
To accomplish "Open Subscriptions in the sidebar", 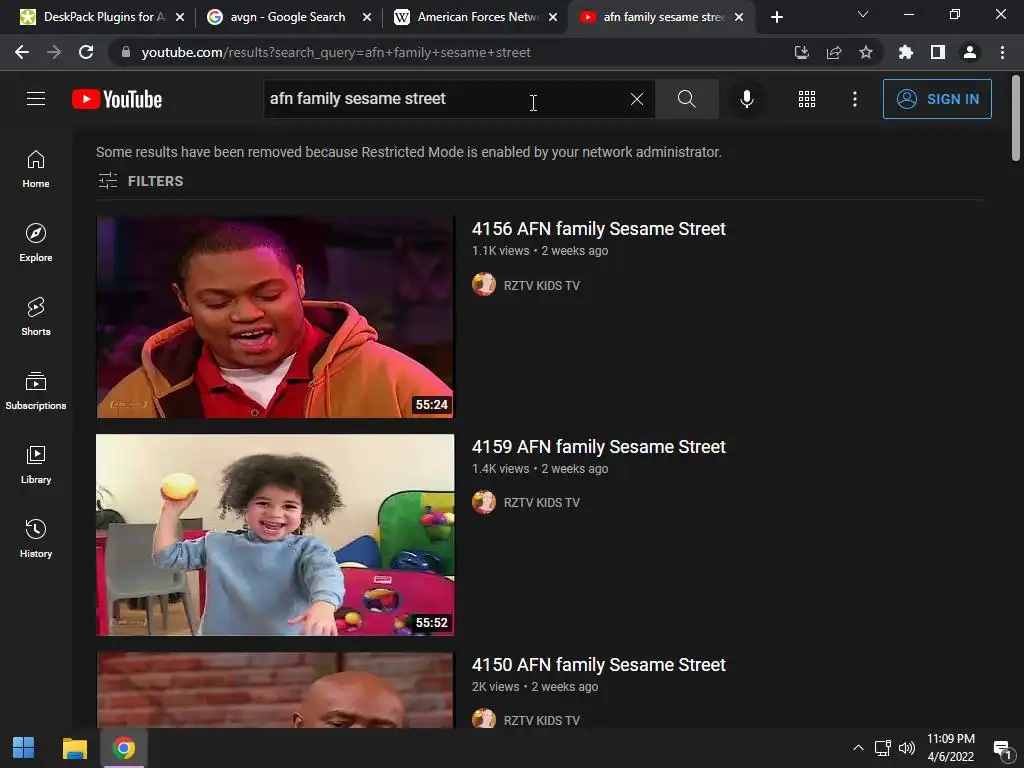I will click(36, 391).
